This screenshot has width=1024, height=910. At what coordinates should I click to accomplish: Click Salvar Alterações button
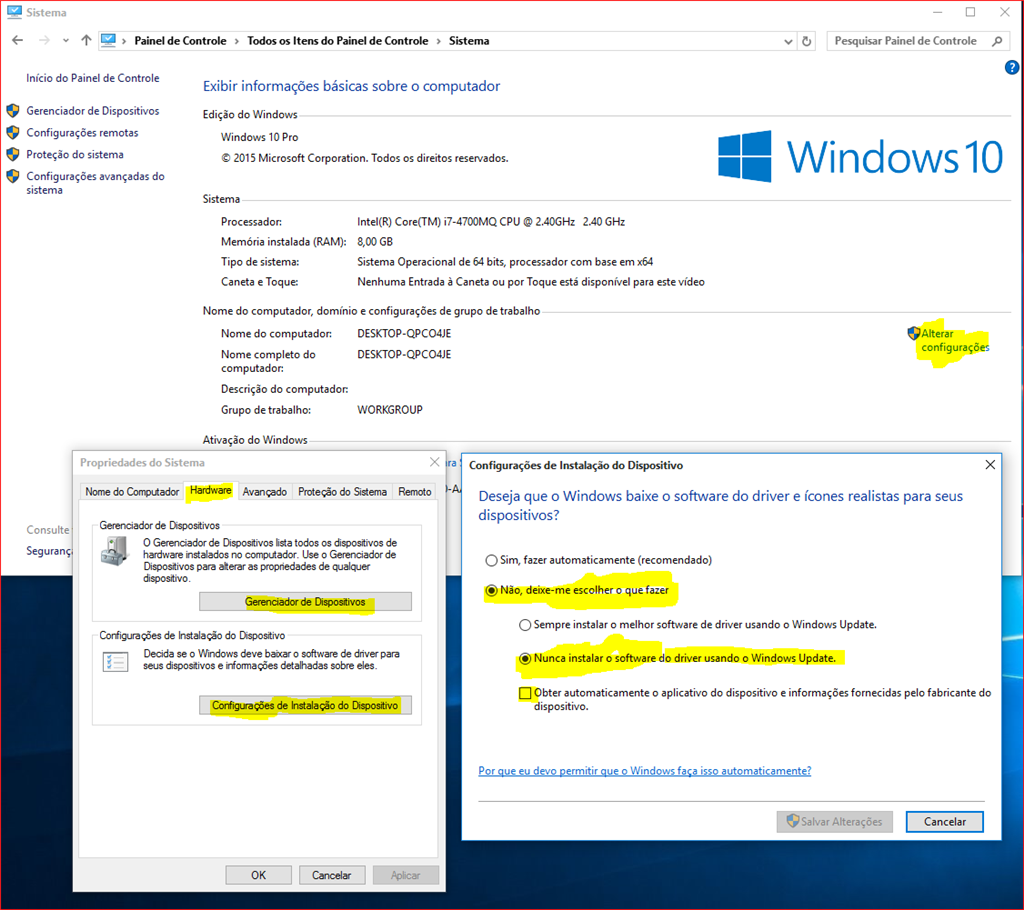[835, 822]
